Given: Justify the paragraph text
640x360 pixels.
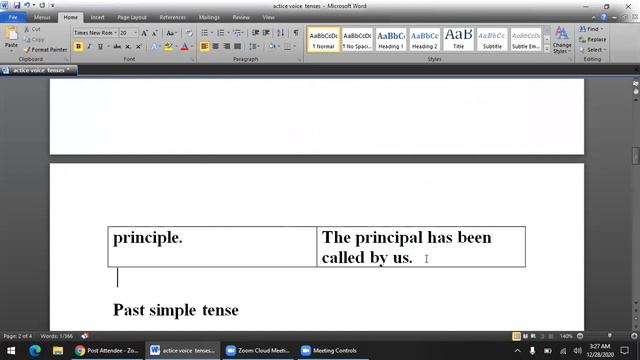Looking at the screenshot, I should point(237,47).
